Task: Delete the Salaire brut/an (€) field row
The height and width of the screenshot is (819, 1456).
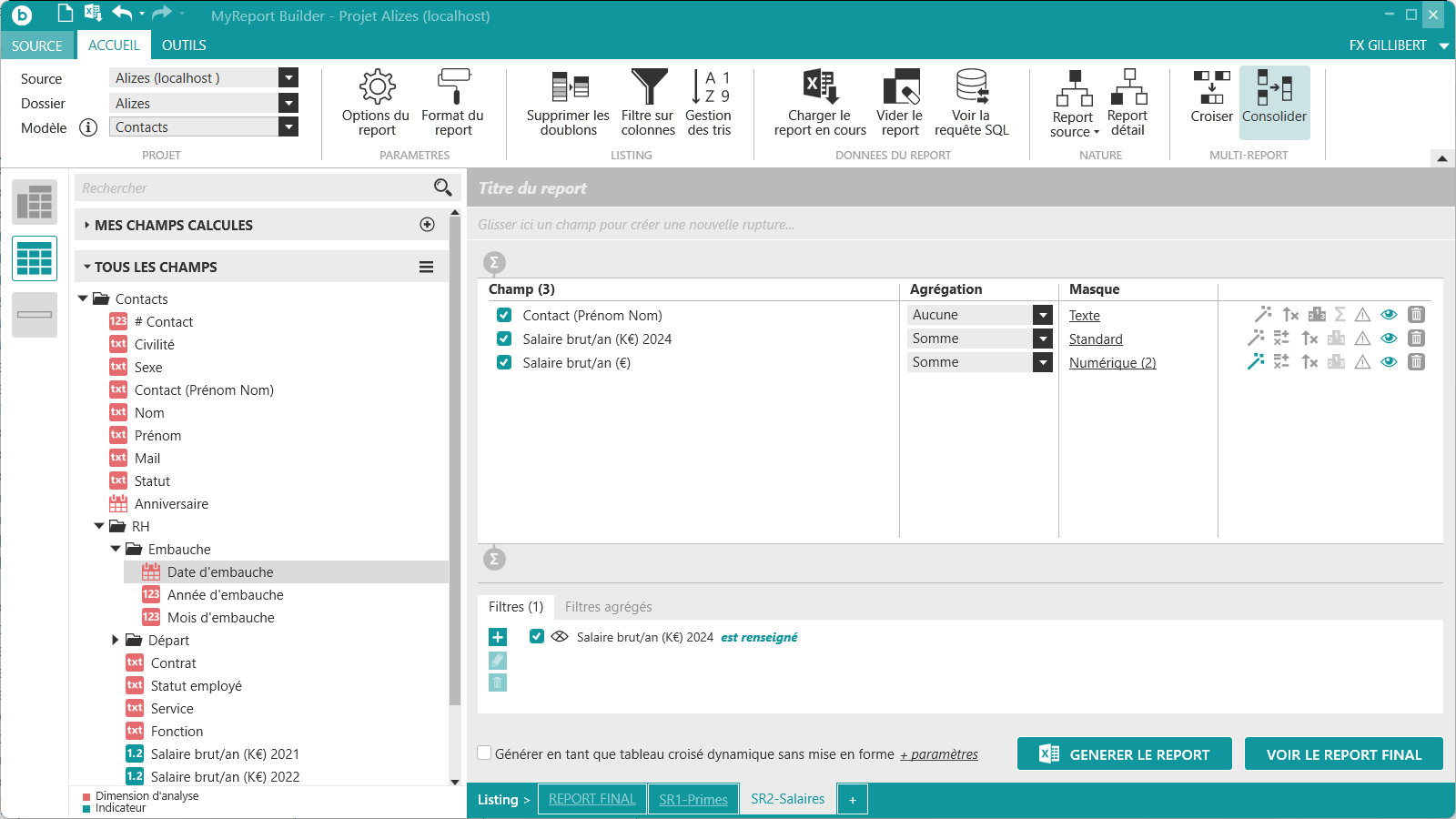Action: [x=1416, y=362]
